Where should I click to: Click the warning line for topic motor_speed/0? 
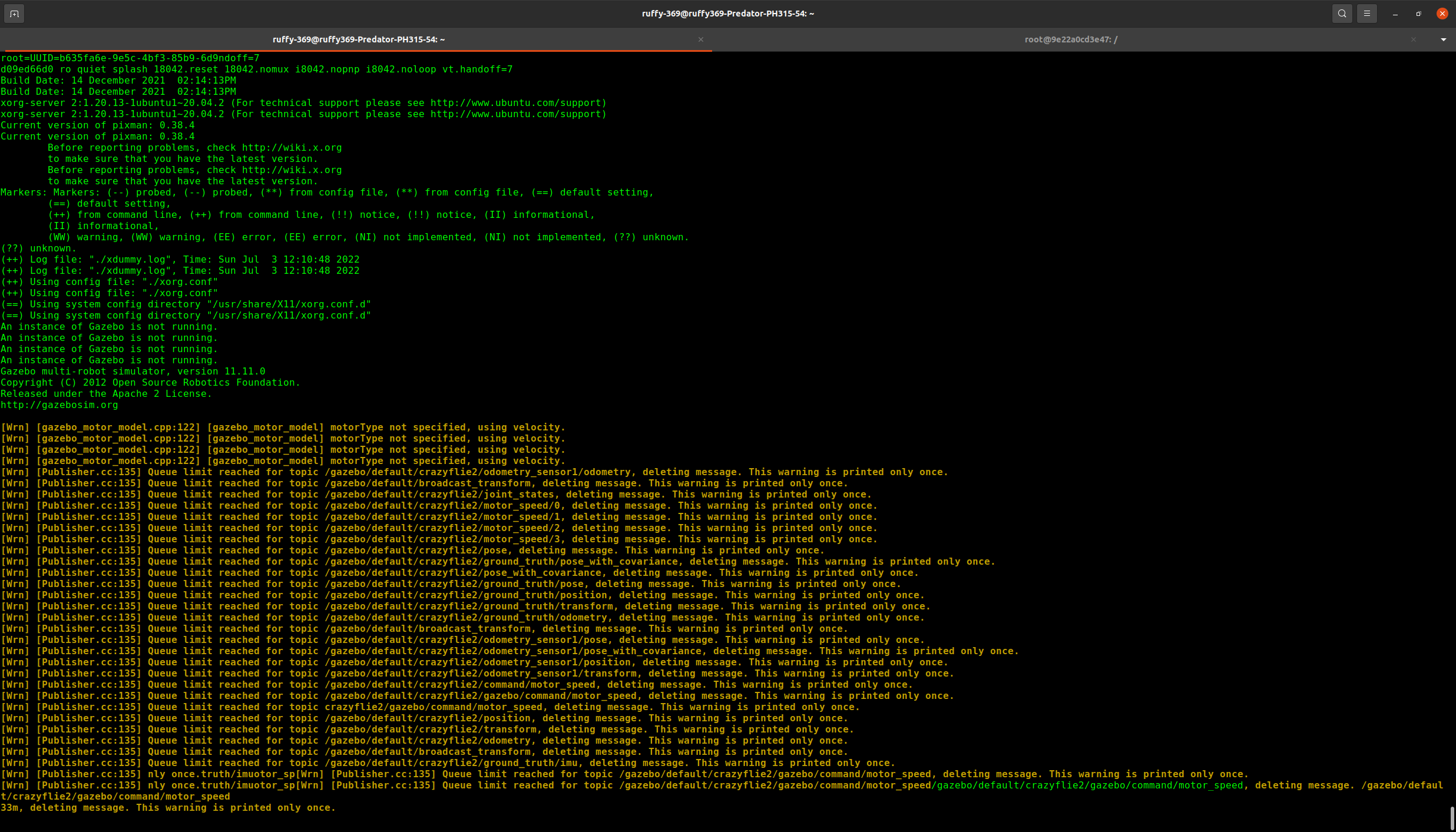pos(439,506)
